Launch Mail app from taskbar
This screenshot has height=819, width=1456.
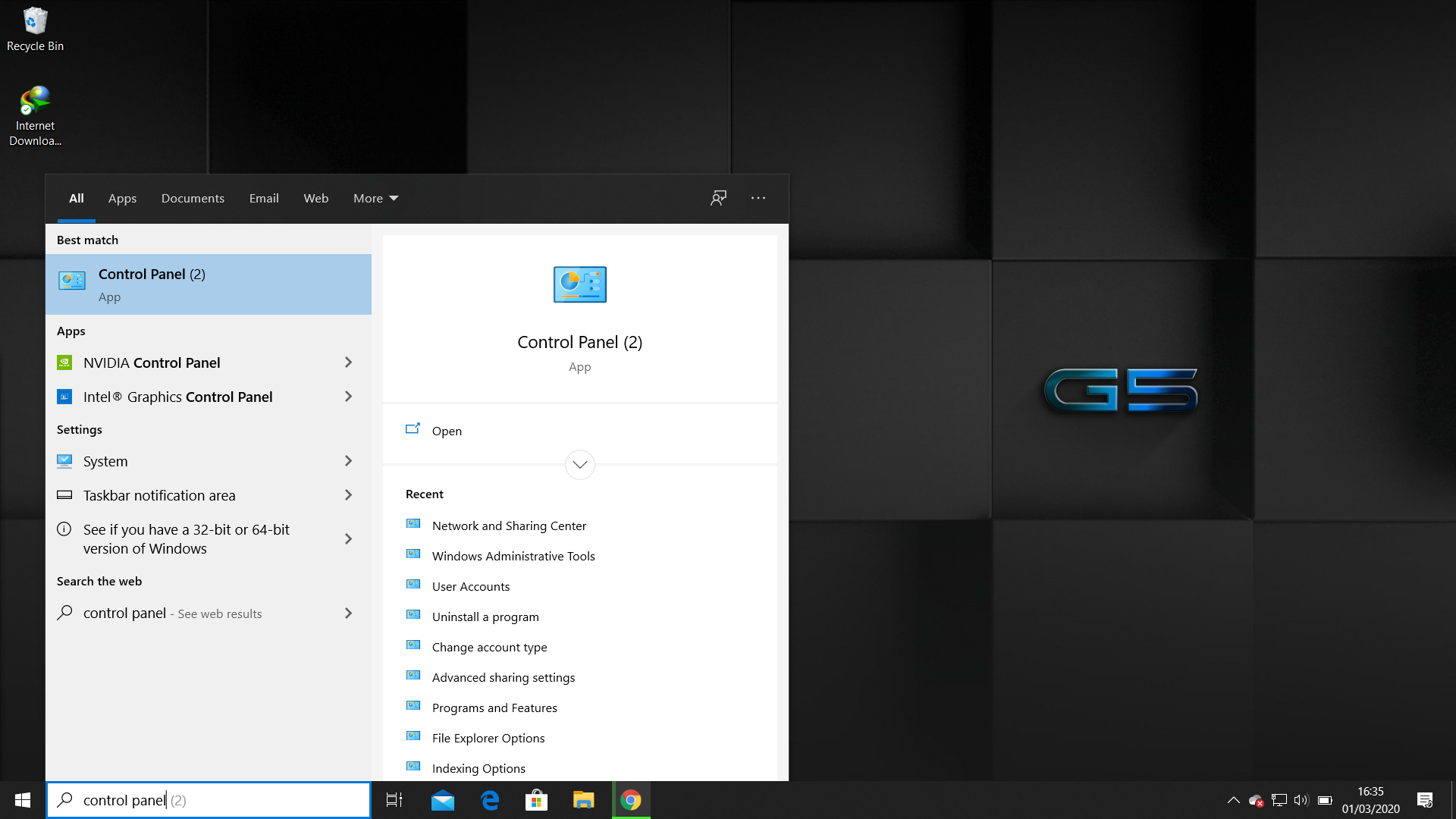pos(442,800)
